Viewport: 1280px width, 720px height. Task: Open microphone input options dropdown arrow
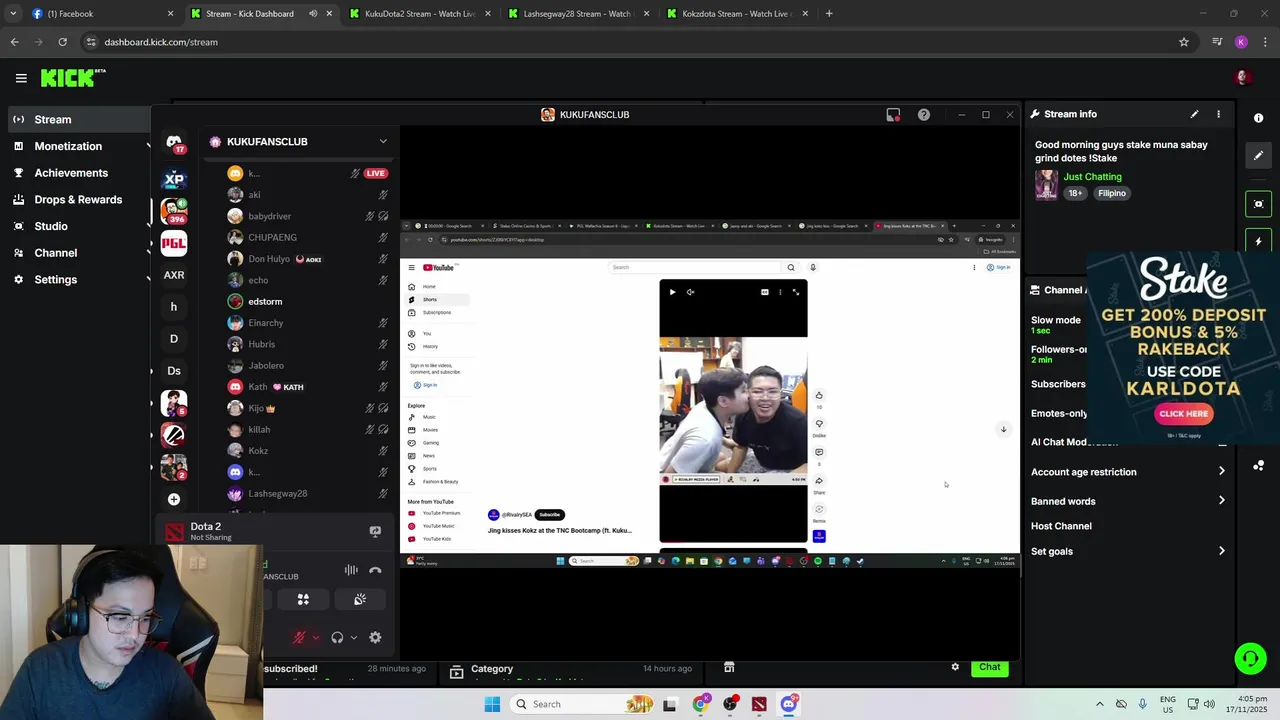(316, 638)
